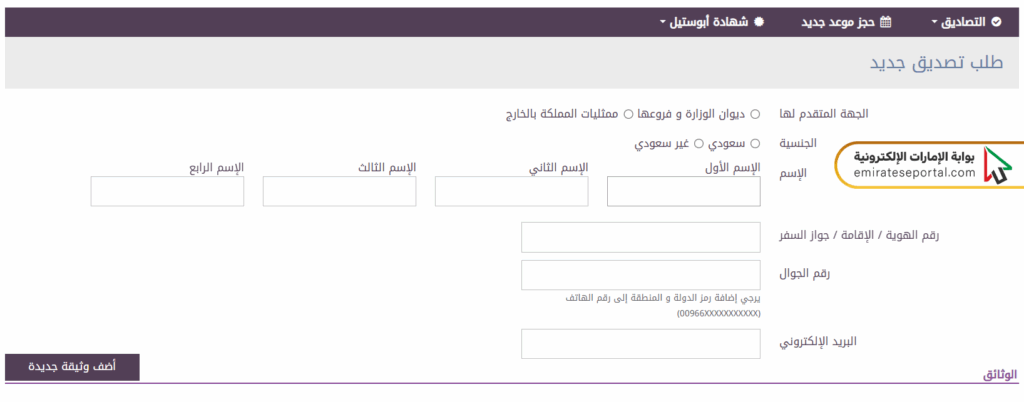
Task: Click the البريد الإلكتروني email field
Action: point(641,343)
